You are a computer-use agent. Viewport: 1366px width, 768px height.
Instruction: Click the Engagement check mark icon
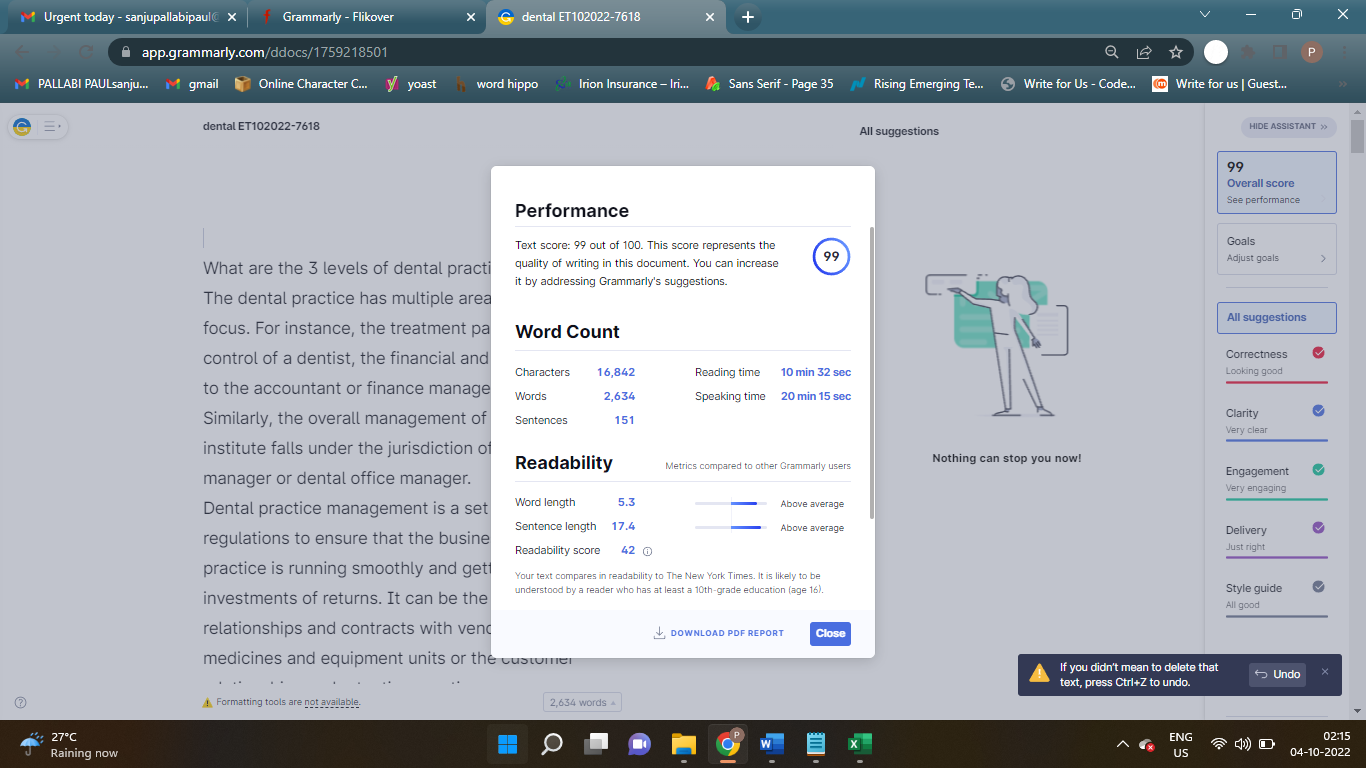click(1318, 470)
